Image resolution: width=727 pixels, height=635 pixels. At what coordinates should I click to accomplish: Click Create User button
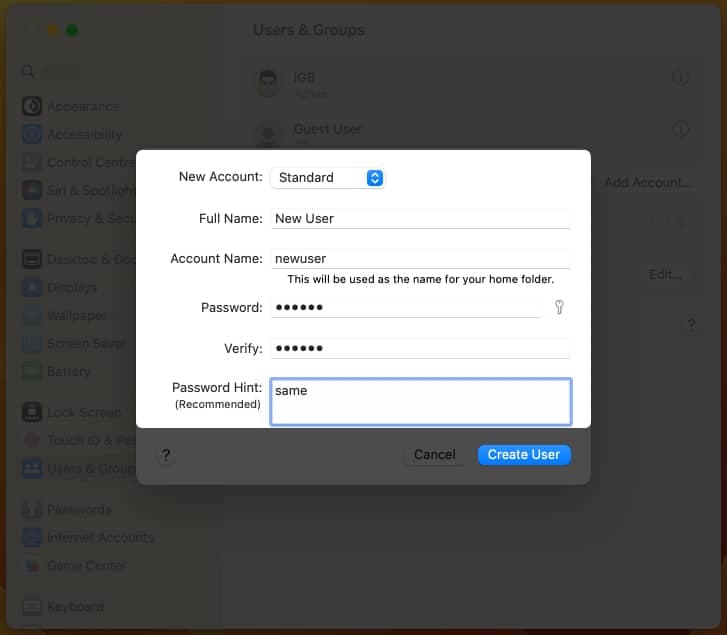524,455
